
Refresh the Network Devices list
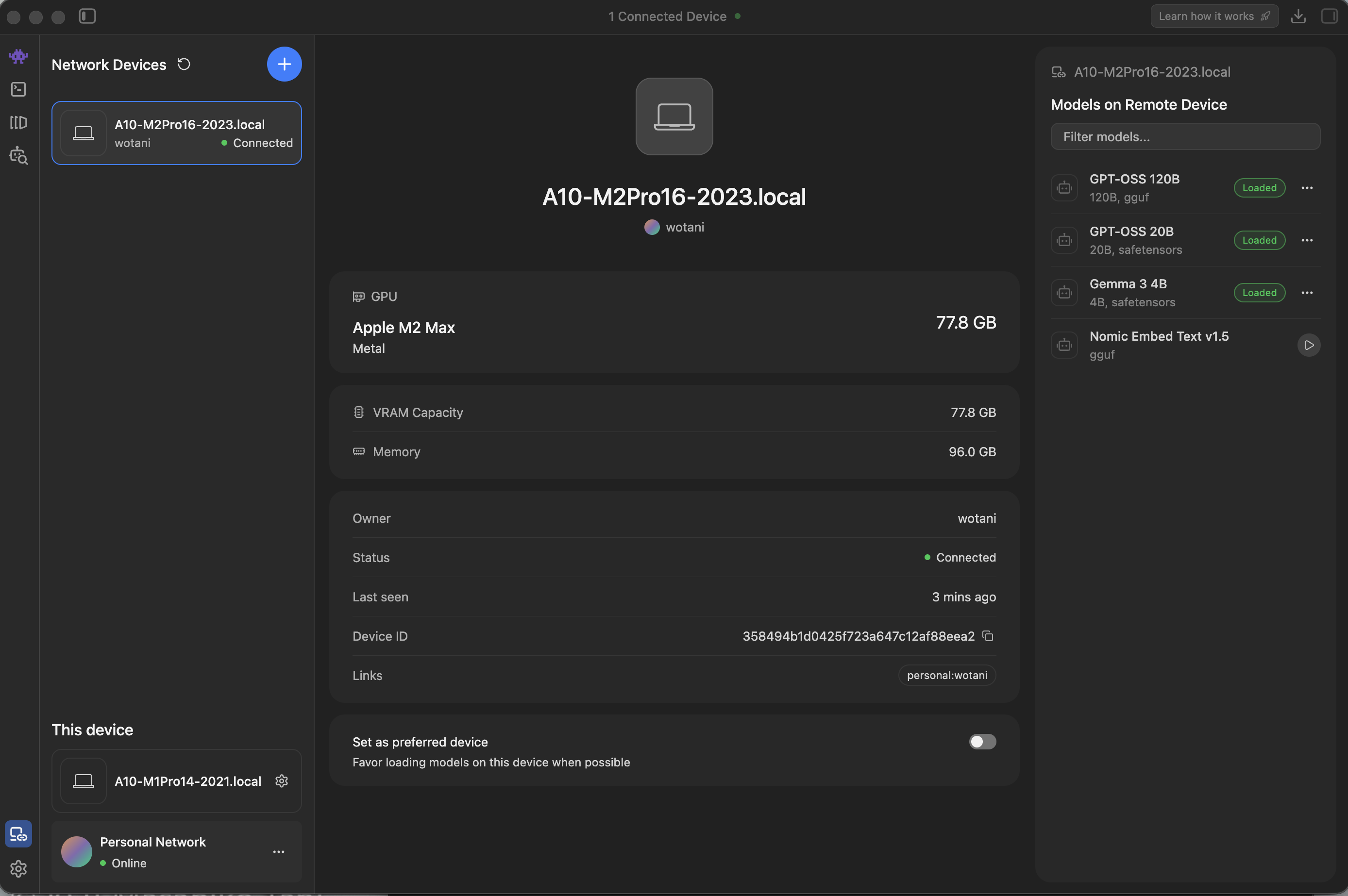[x=184, y=64]
